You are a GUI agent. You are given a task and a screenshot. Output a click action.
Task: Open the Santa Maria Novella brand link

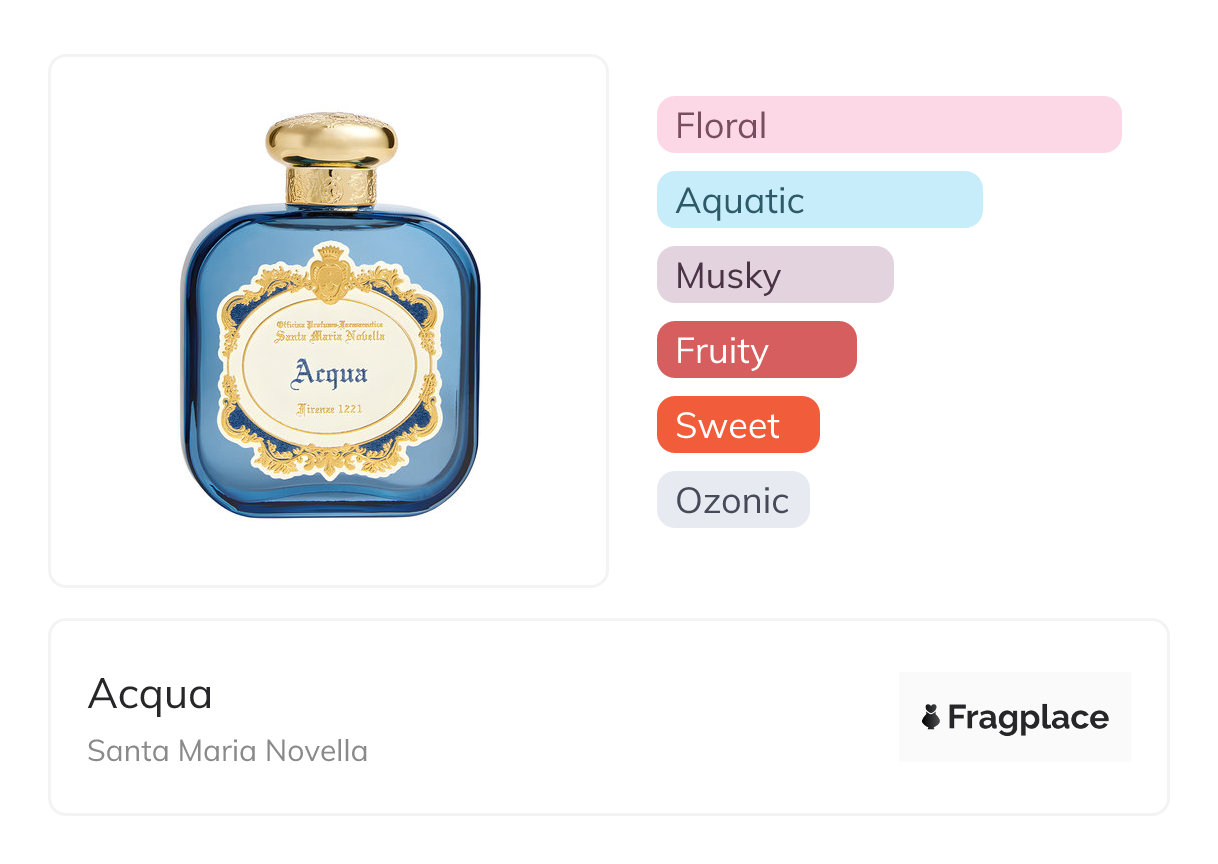[x=227, y=751]
